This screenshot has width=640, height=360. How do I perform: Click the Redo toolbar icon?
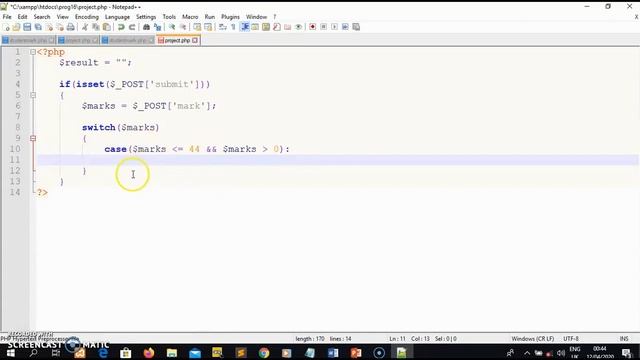pyautogui.click(x=132, y=27)
